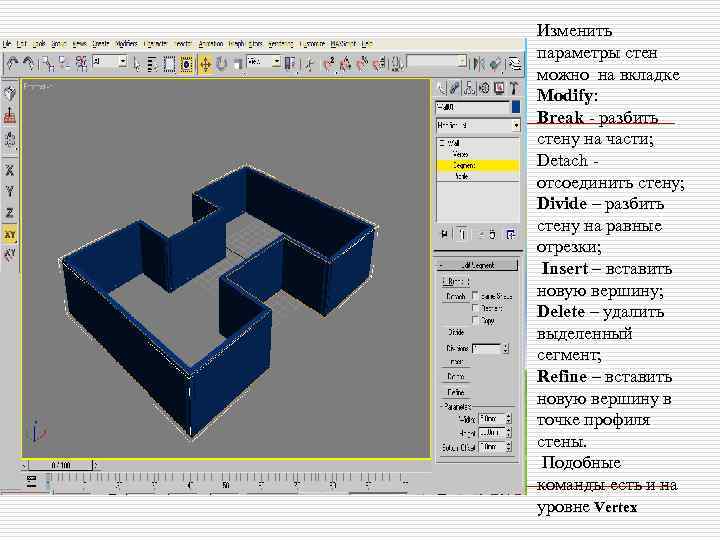The height and width of the screenshot is (540, 720).
Task: Open the File menu
Action: (7, 44)
